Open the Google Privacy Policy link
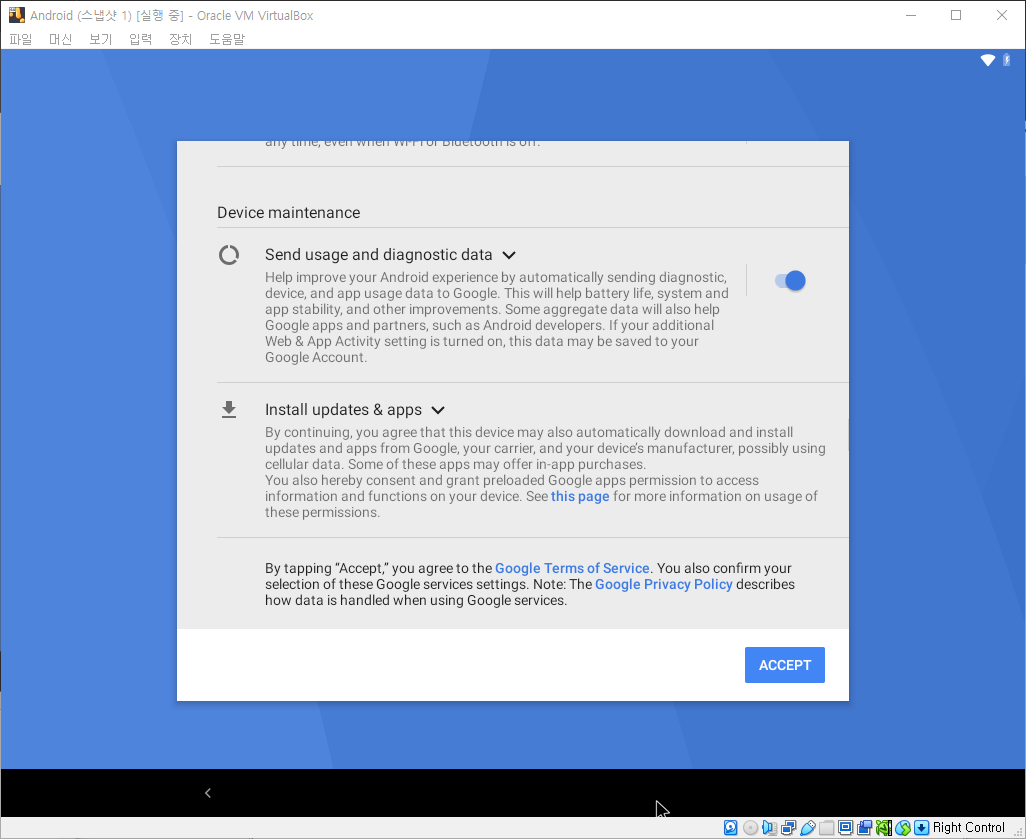The height and width of the screenshot is (839, 1026). tap(663, 584)
